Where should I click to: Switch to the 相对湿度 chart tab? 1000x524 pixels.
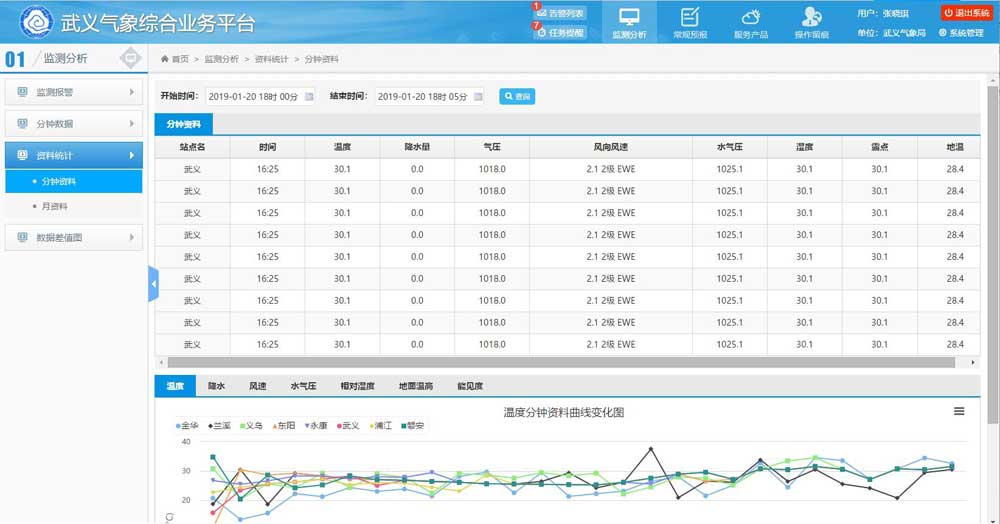click(x=356, y=386)
